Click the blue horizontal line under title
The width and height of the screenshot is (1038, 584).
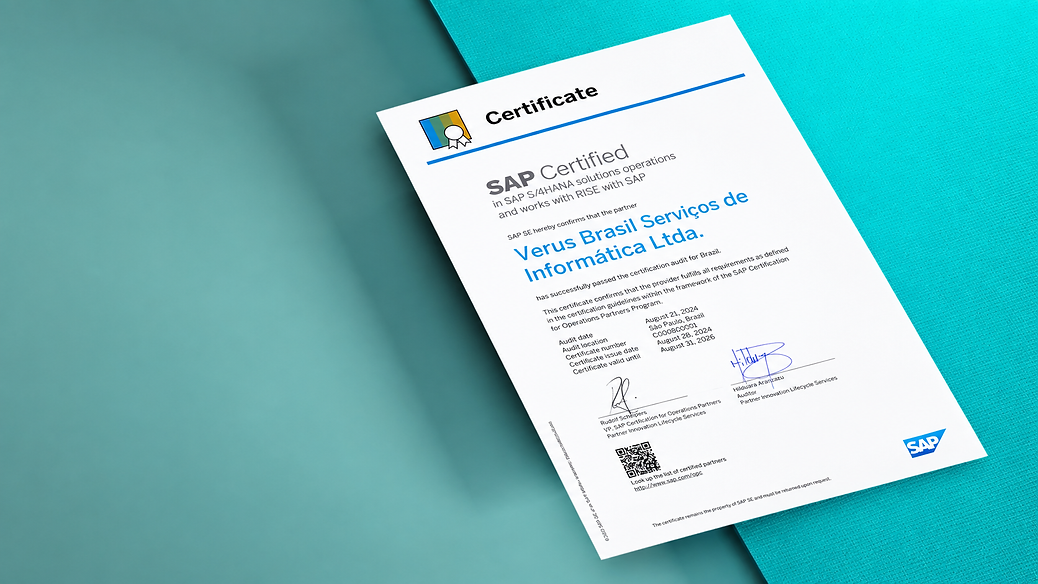pyautogui.click(x=586, y=119)
